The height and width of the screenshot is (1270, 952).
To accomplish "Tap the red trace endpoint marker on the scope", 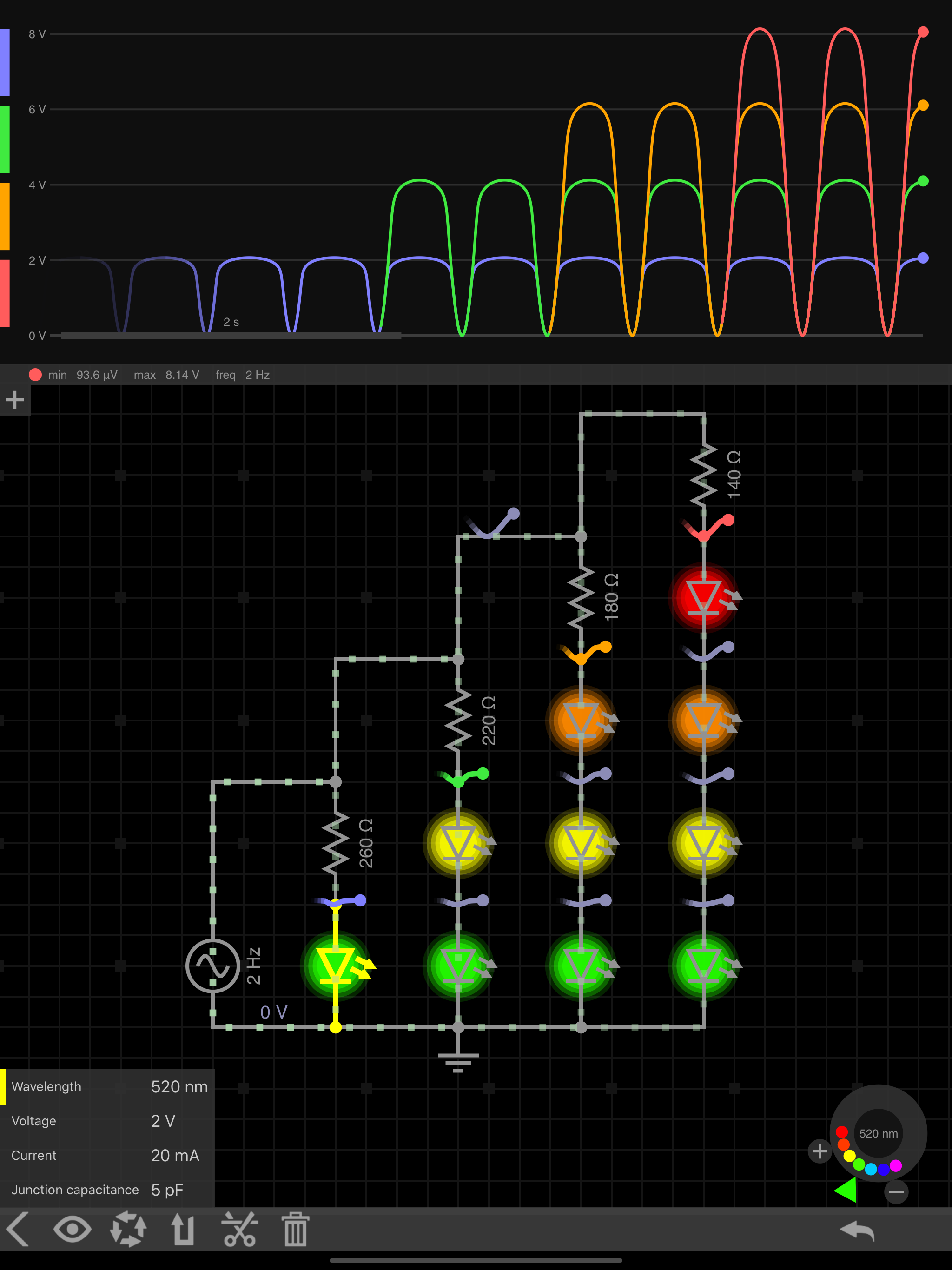I will (x=923, y=32).
